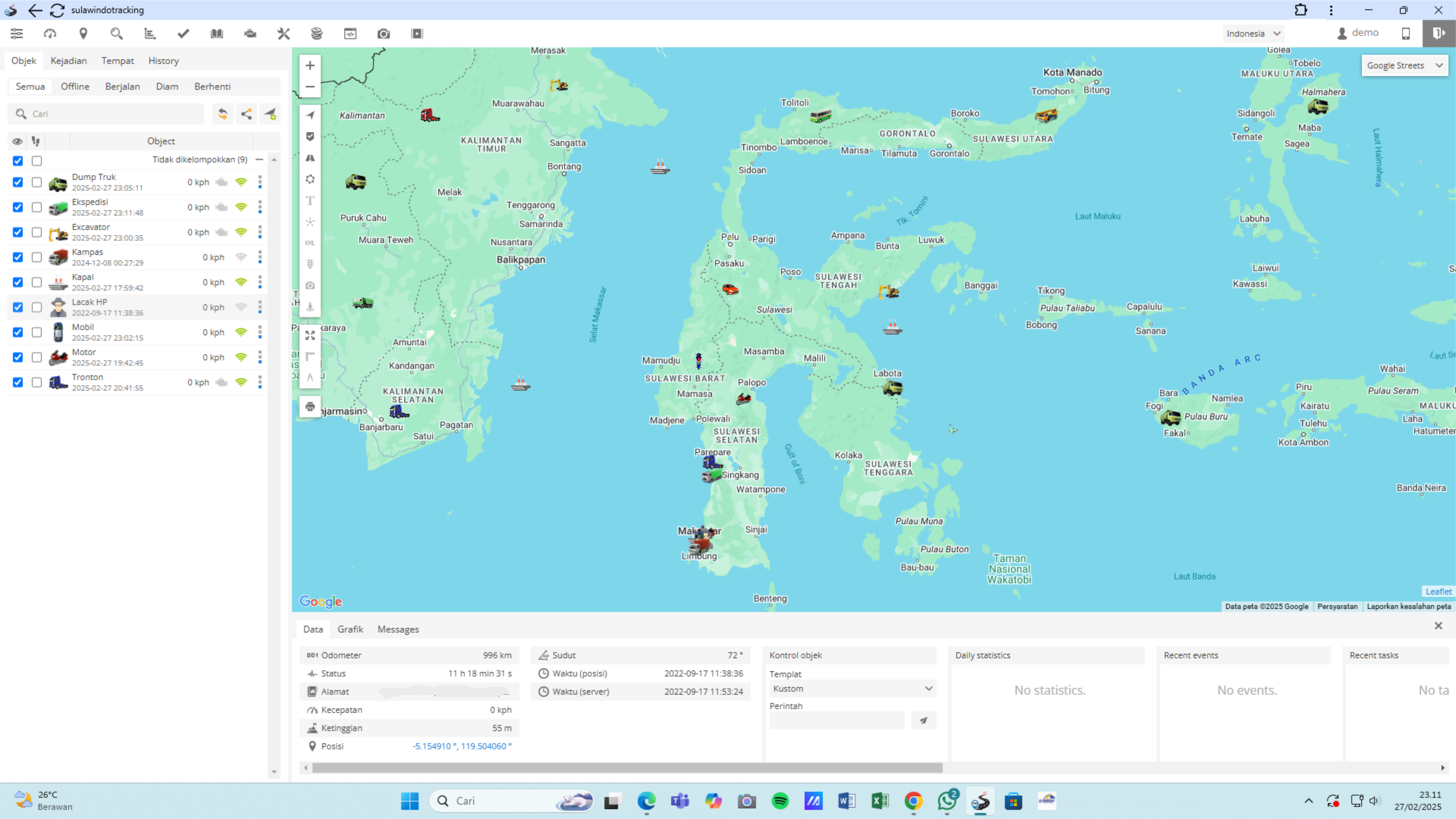Open the Google Streets map dropdown

(x=1404, y=66)
